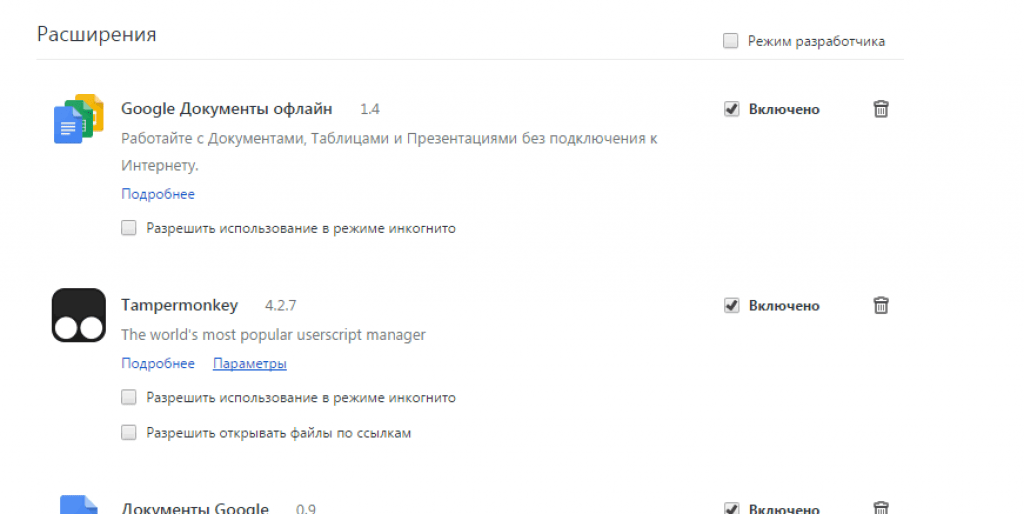Delete the Google Документы офлайн extension via trash icon
The height and width of the screenshot is (514, 1024).
pos(880,108)
